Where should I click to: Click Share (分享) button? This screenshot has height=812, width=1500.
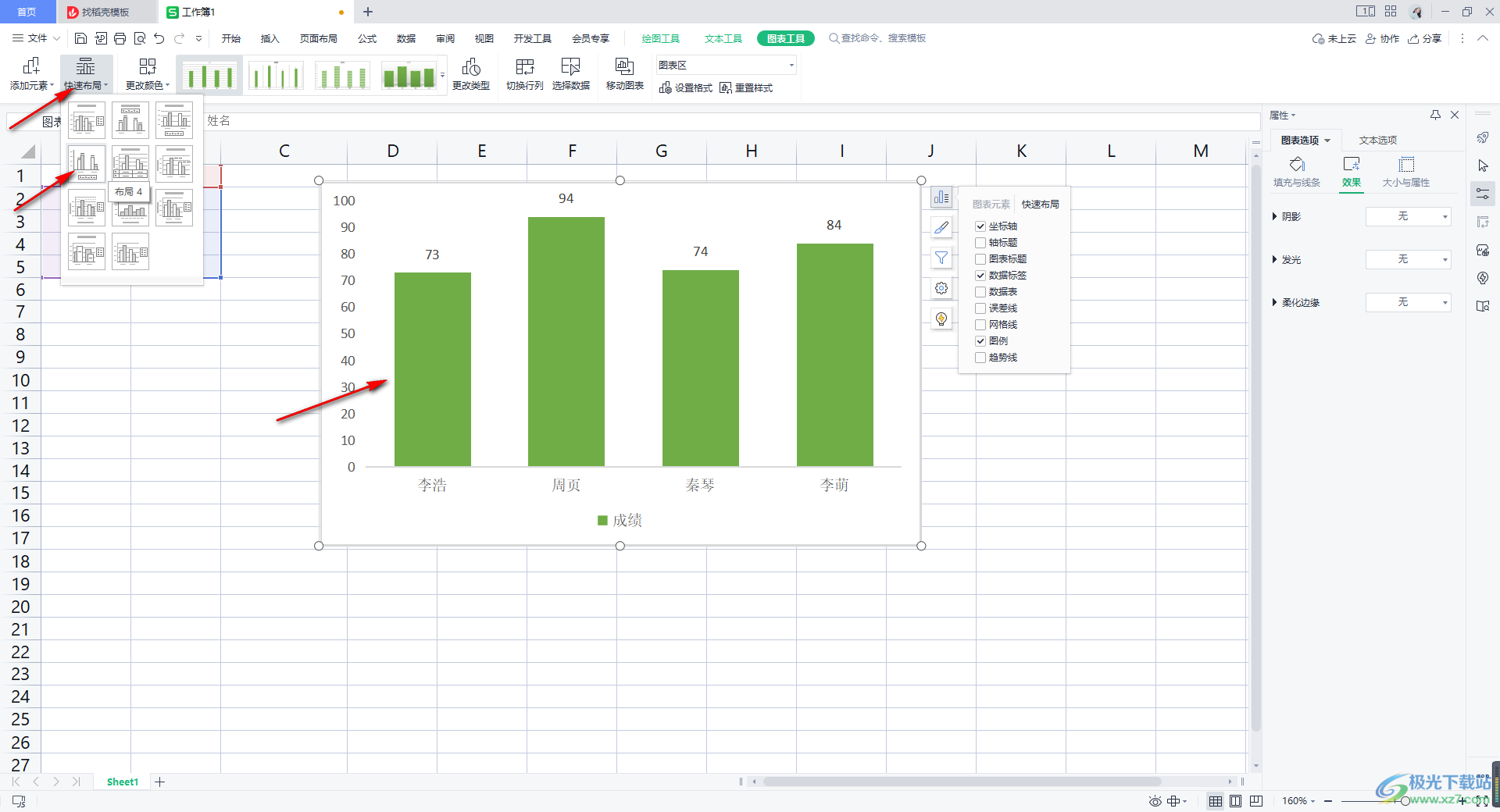click(1425, 38)
